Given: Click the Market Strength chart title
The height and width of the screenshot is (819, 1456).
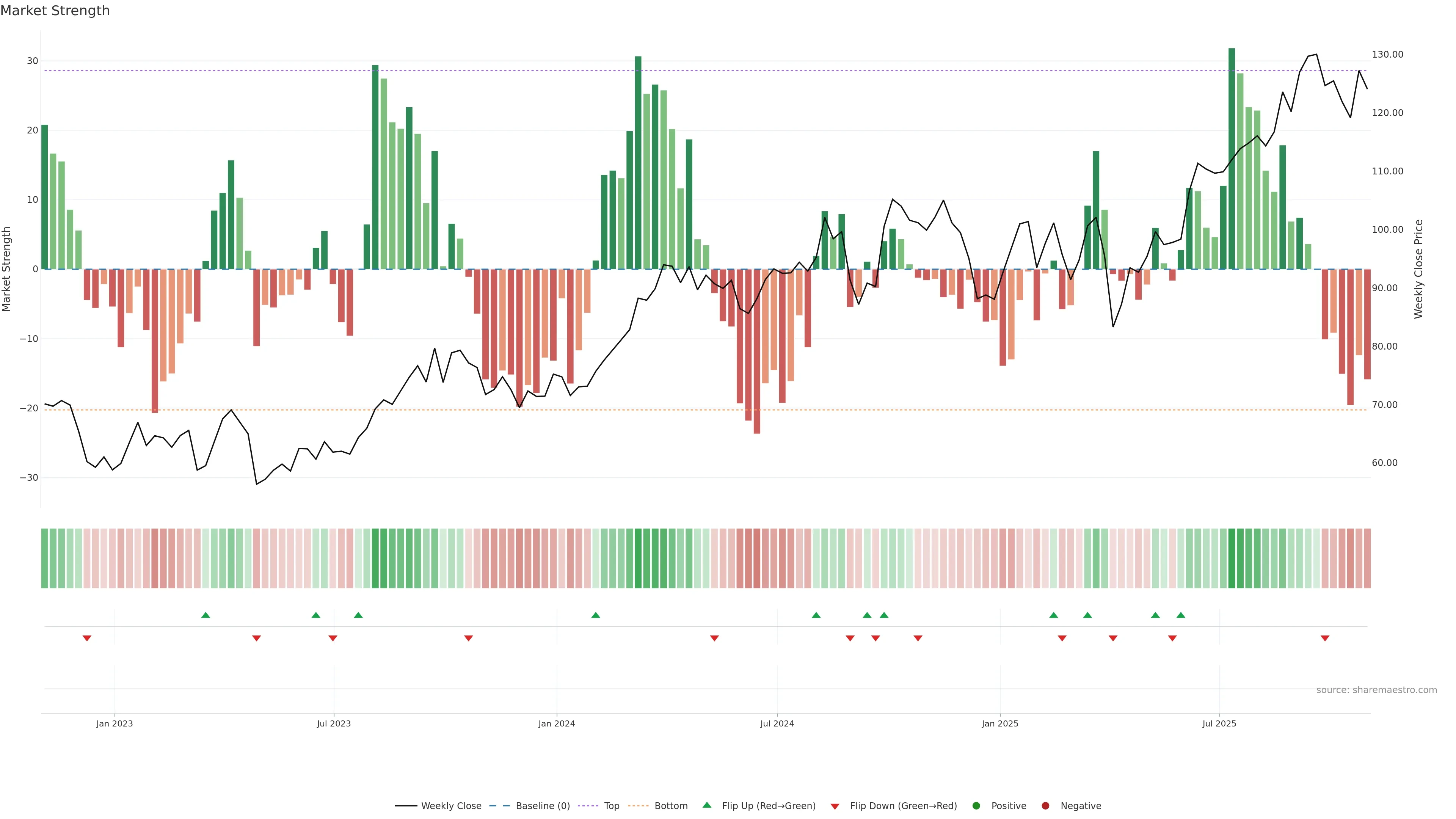Looking at the screenshot, I should click(55, 11).
